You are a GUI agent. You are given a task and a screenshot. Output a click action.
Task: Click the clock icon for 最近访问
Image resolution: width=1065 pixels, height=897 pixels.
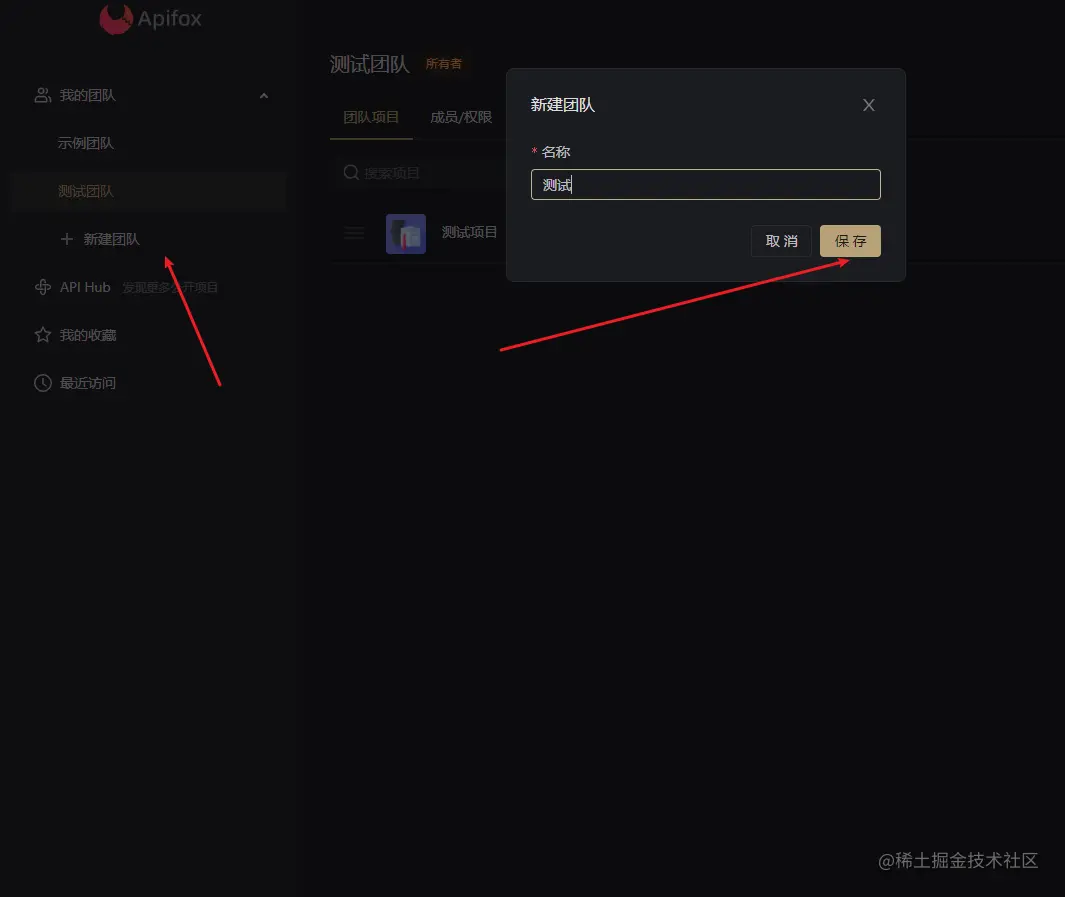tap(43, 383)
